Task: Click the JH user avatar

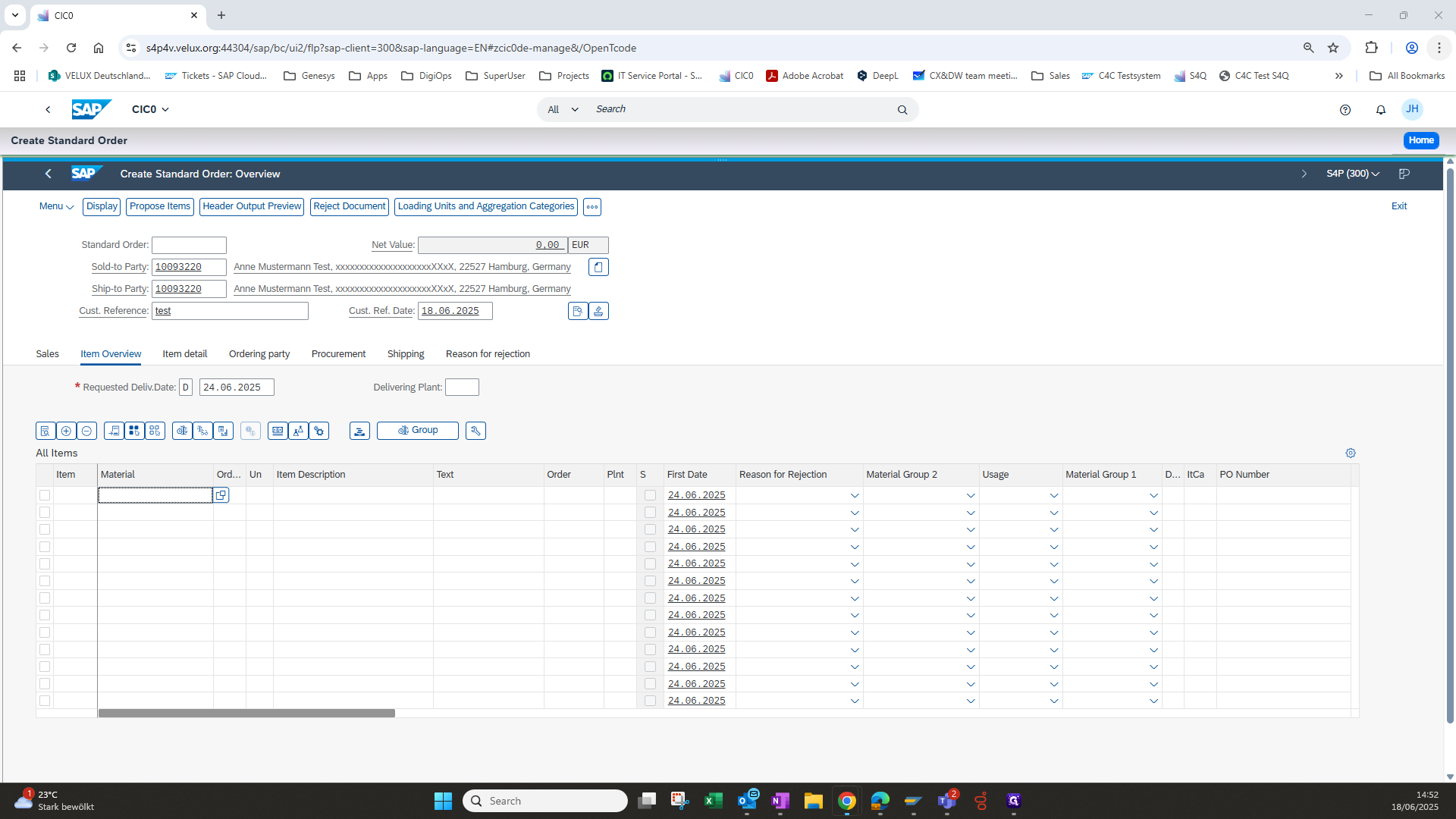Action: tap(1412, 109)
